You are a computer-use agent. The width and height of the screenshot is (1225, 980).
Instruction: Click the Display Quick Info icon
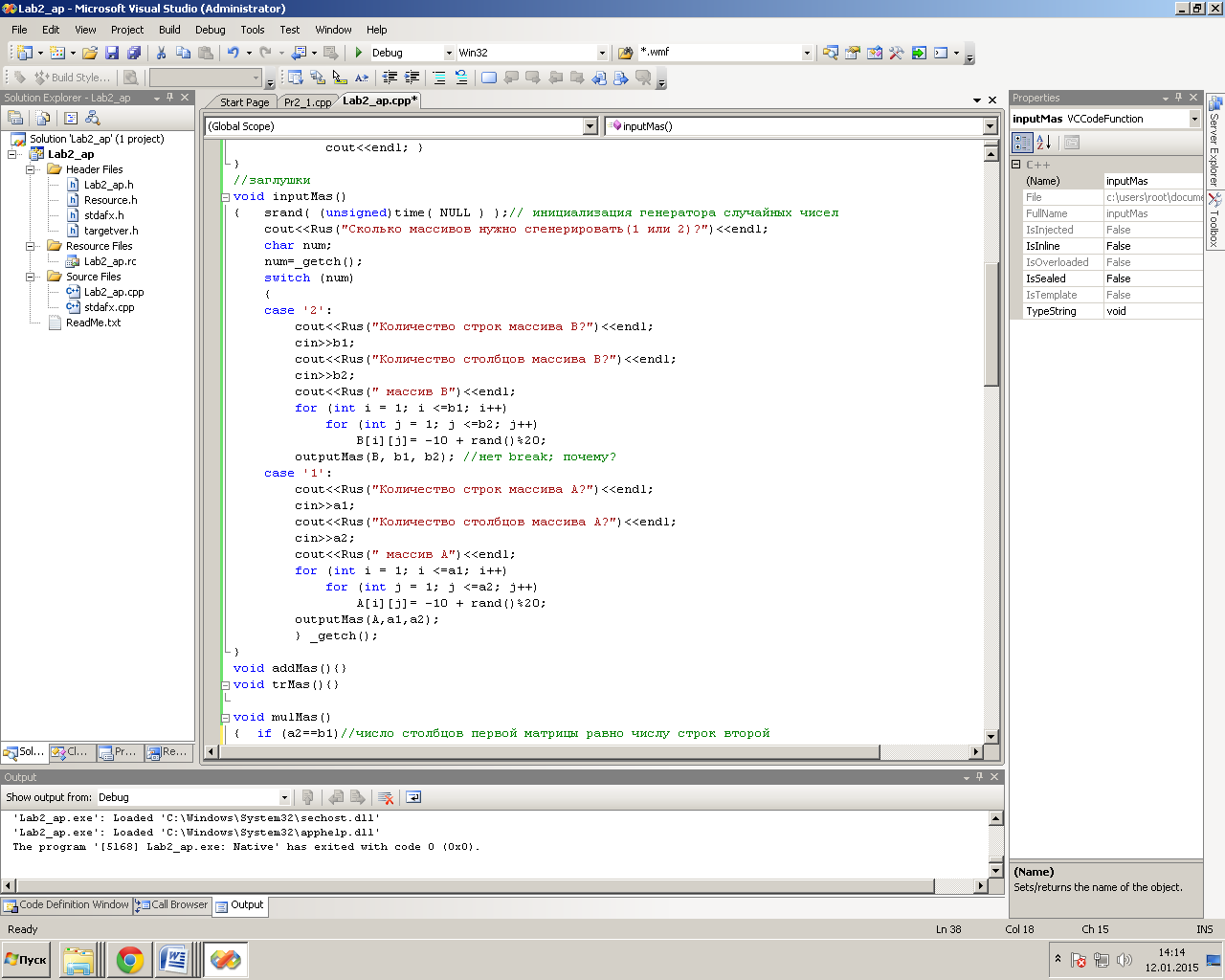(x=340, y=78)
